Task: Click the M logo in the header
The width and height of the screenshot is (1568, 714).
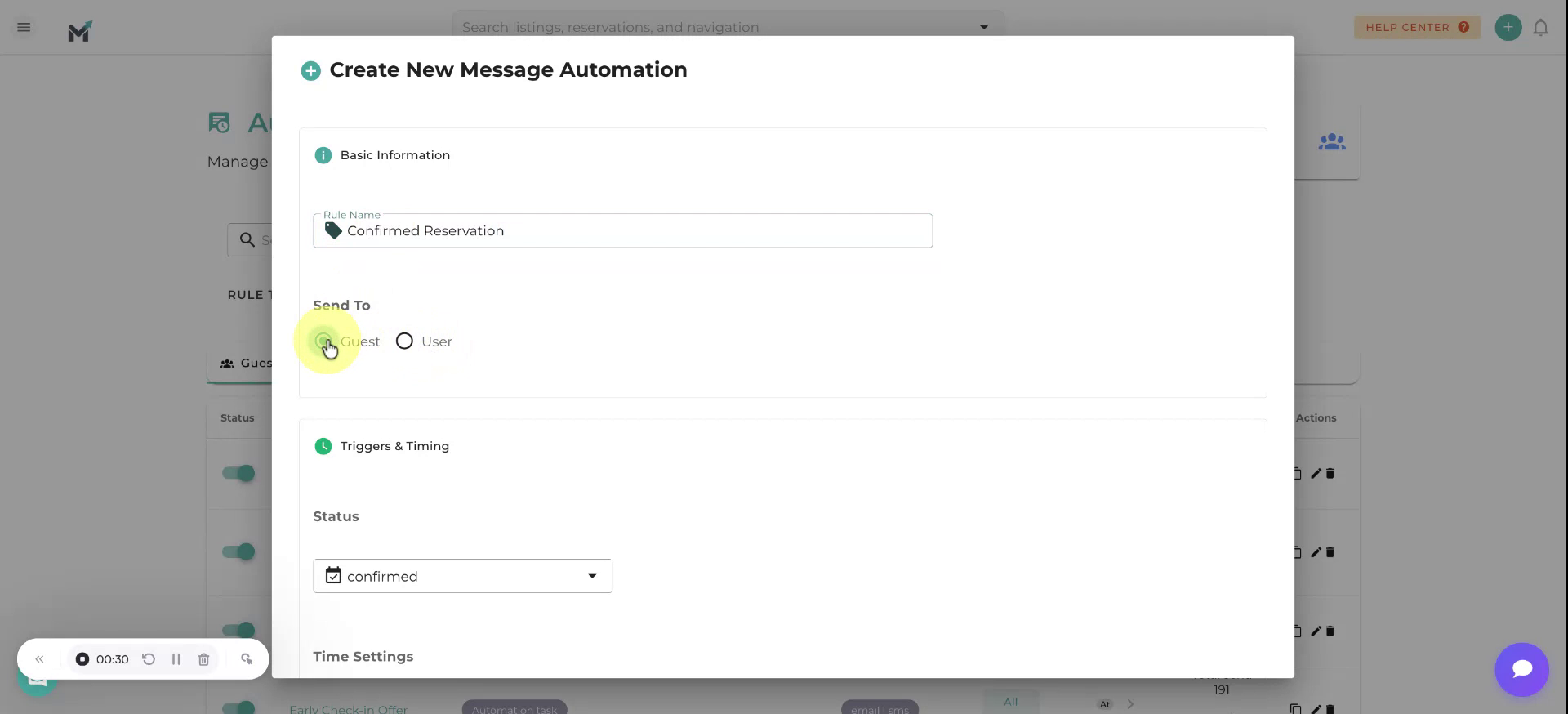Action: (x=80, y=31)
